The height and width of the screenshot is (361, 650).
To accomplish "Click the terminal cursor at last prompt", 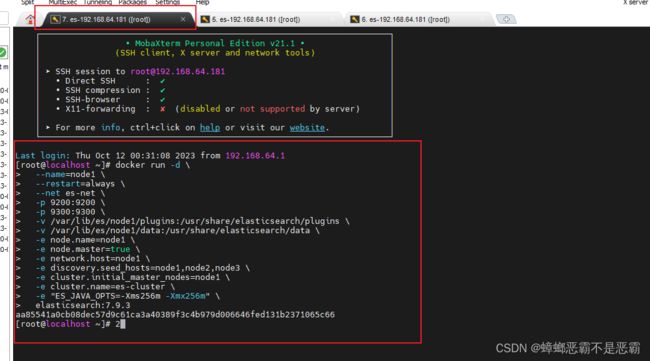I will pos(123,324).
